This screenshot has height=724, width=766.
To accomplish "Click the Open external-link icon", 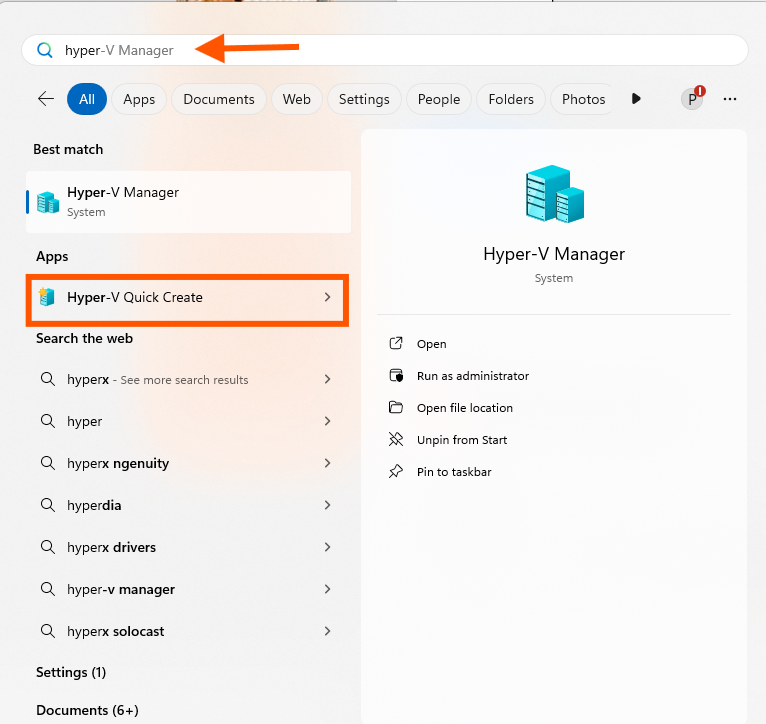I will coord(396,343).
